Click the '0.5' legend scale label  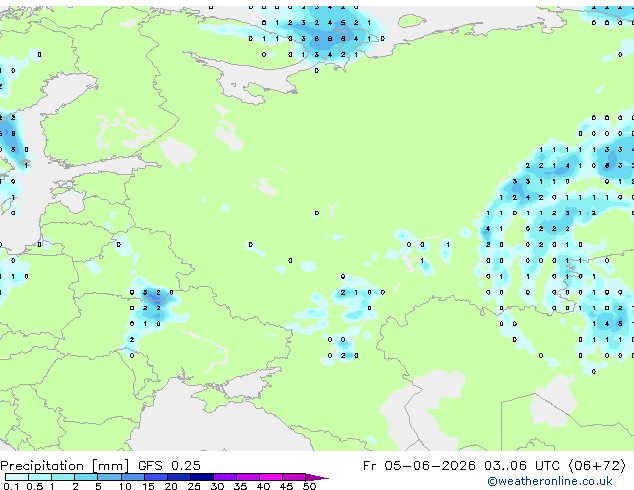[35, 486]
